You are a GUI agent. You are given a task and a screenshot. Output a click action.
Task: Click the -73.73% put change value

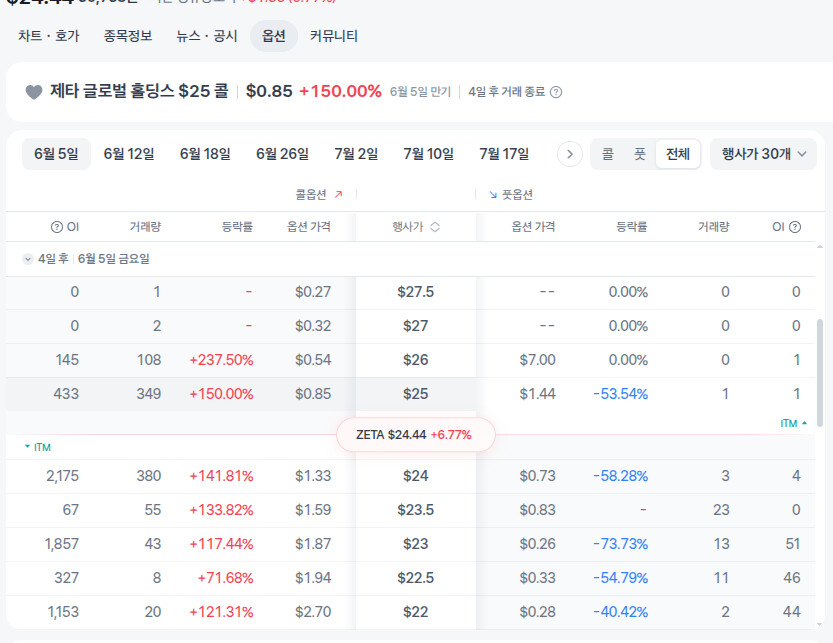point(620,544)
